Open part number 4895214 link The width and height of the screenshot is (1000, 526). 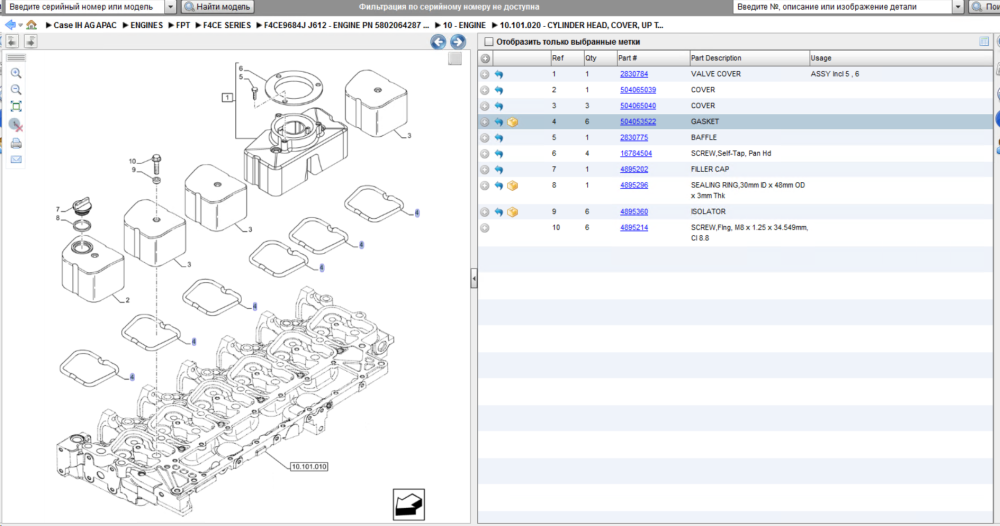634,228
